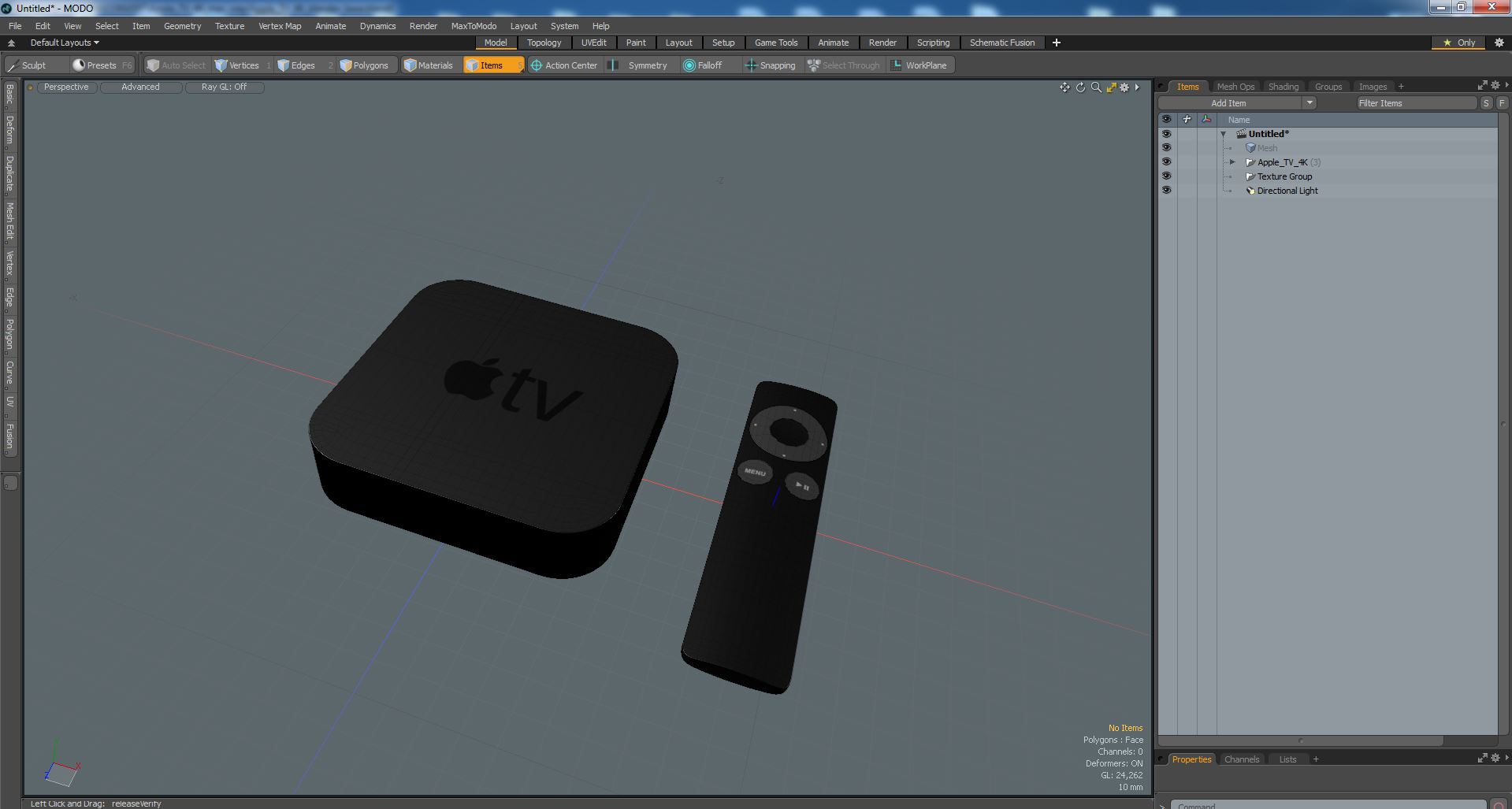Toggle visibility of the Mesh item

coord(1166,148)
